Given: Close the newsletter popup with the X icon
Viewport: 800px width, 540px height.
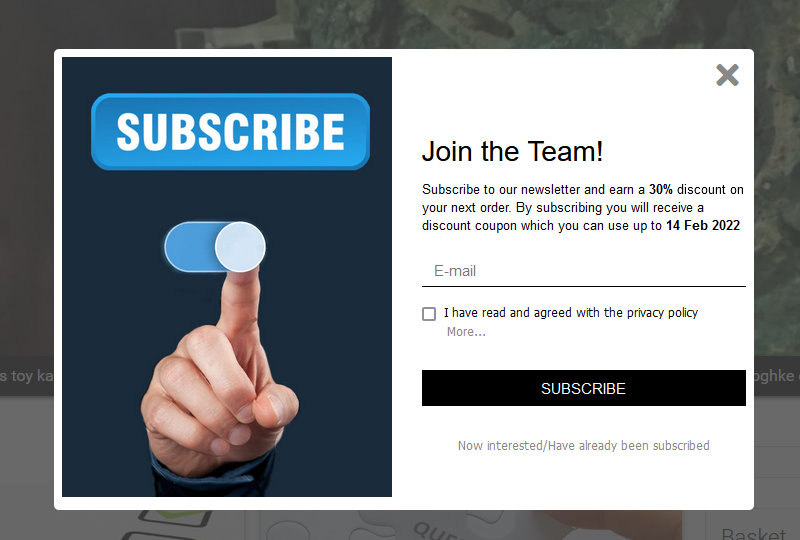Looking at the screenshot, I should click(x=727, y=75).
